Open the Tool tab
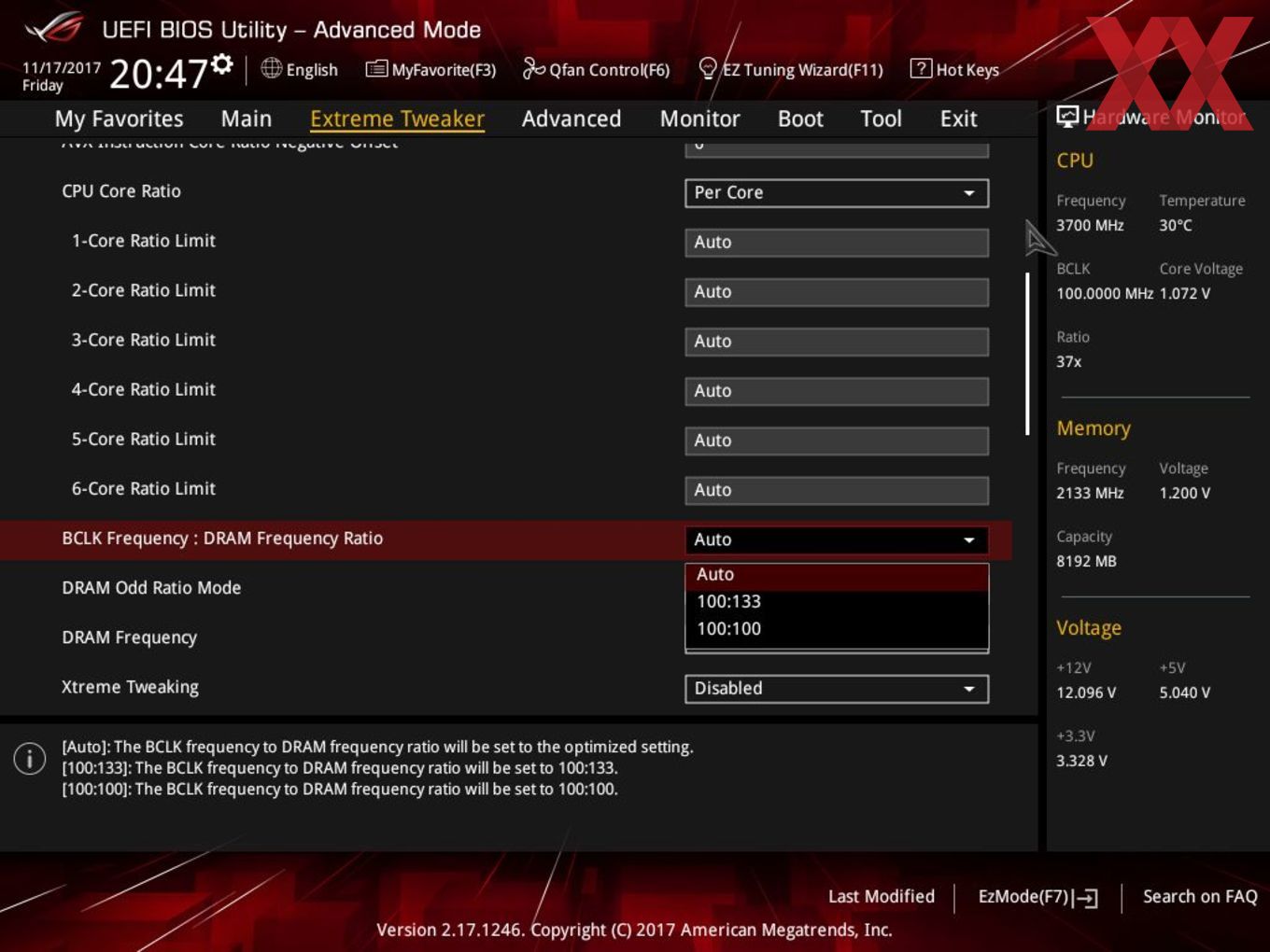This screenshot has width=1270, height=952. pyautogui.click(x=881, y=119)
